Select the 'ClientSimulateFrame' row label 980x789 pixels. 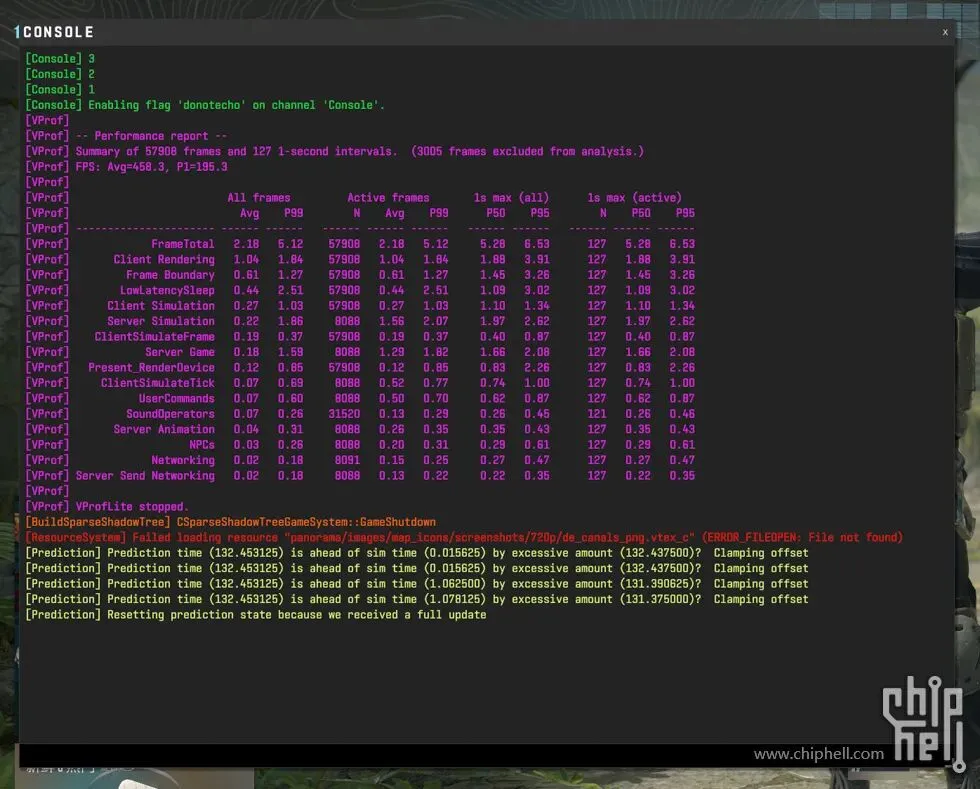pyautogui.click(x=154, y=336)
